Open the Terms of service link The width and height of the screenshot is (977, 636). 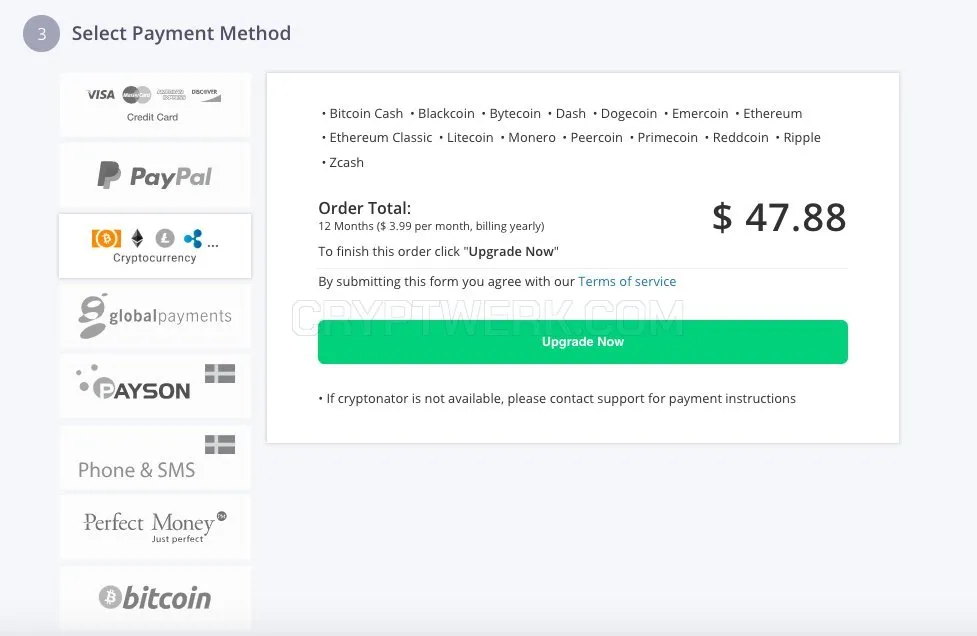pos(627,282)
